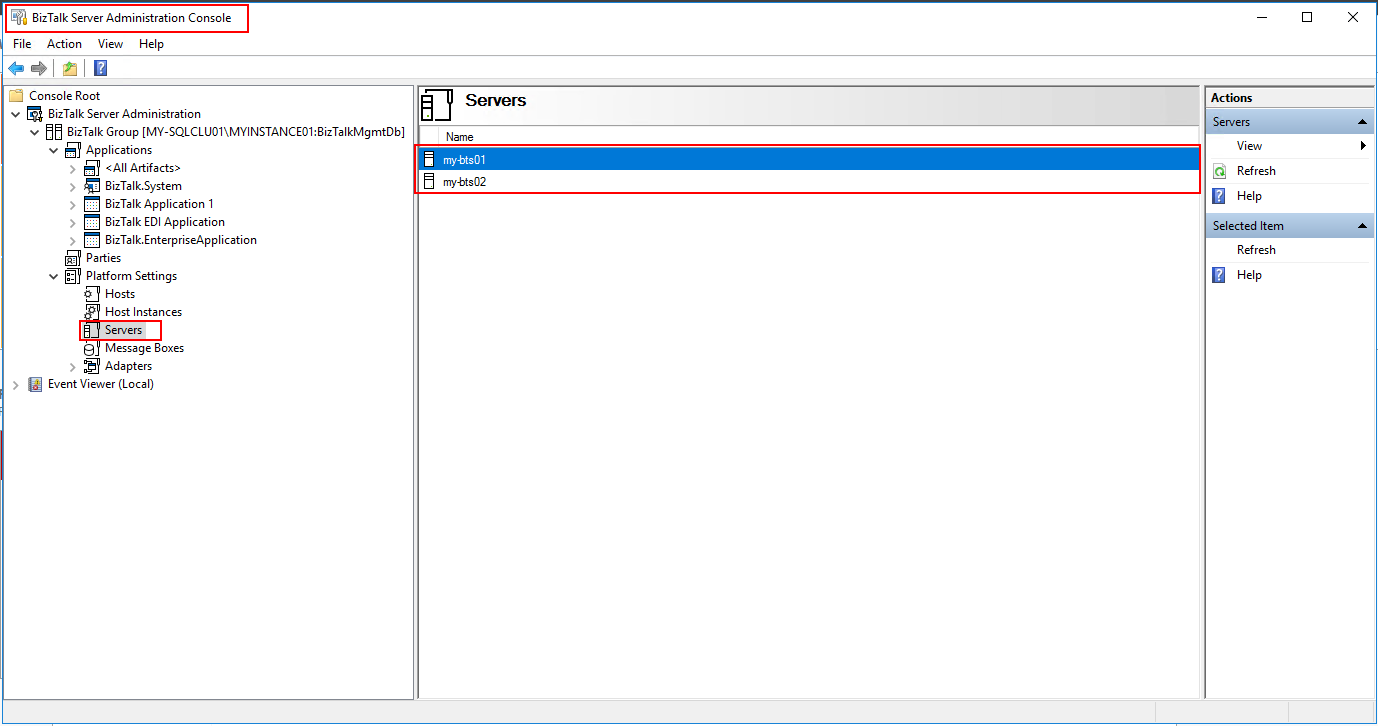This screenshot has height=726, width=1378.
Task: Click the Event Viewer (Local) icon
Action: pyautogui.click(x=35, y=384)
